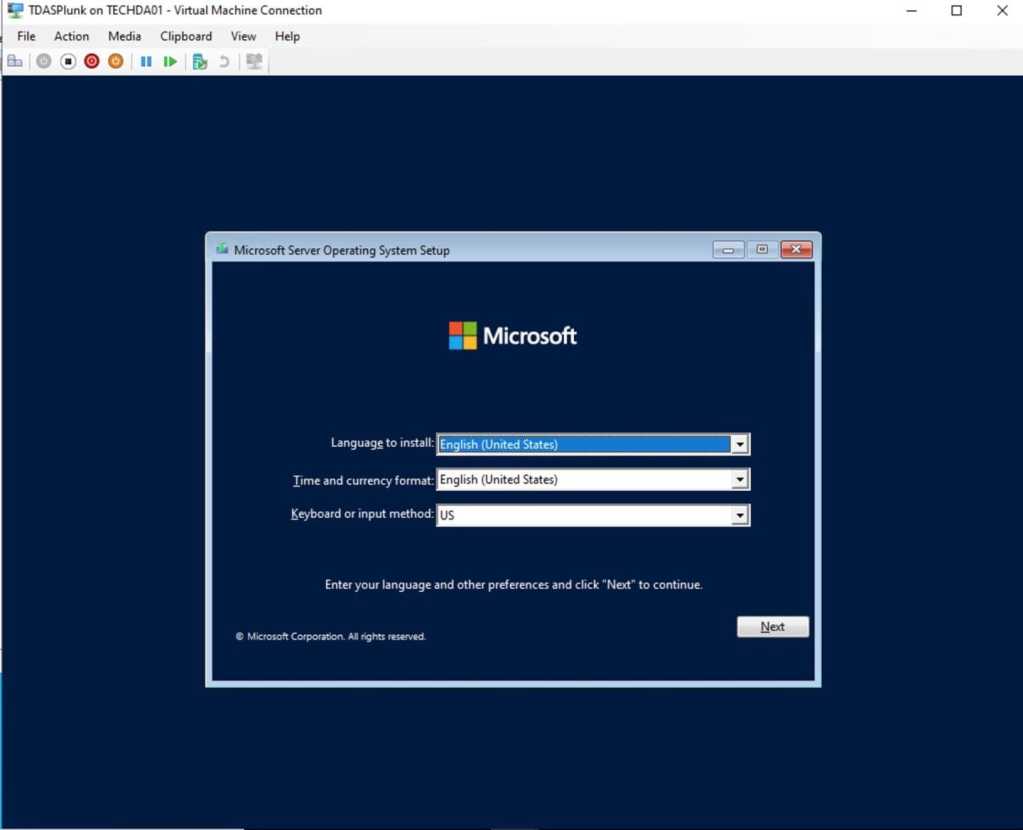Image resolution: width=1023 pixels, height=830 pixels.
Task: Reset the VM using the green arrow icon
Action: (170, 61)
